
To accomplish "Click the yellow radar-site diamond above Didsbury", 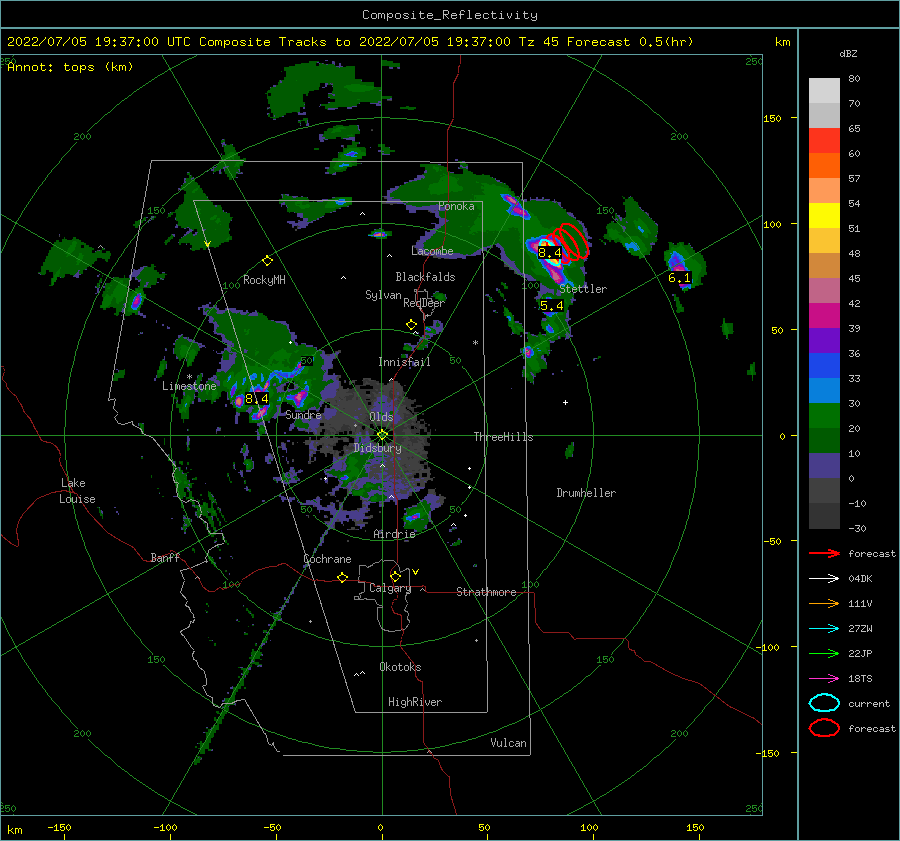I will (382, 435).
